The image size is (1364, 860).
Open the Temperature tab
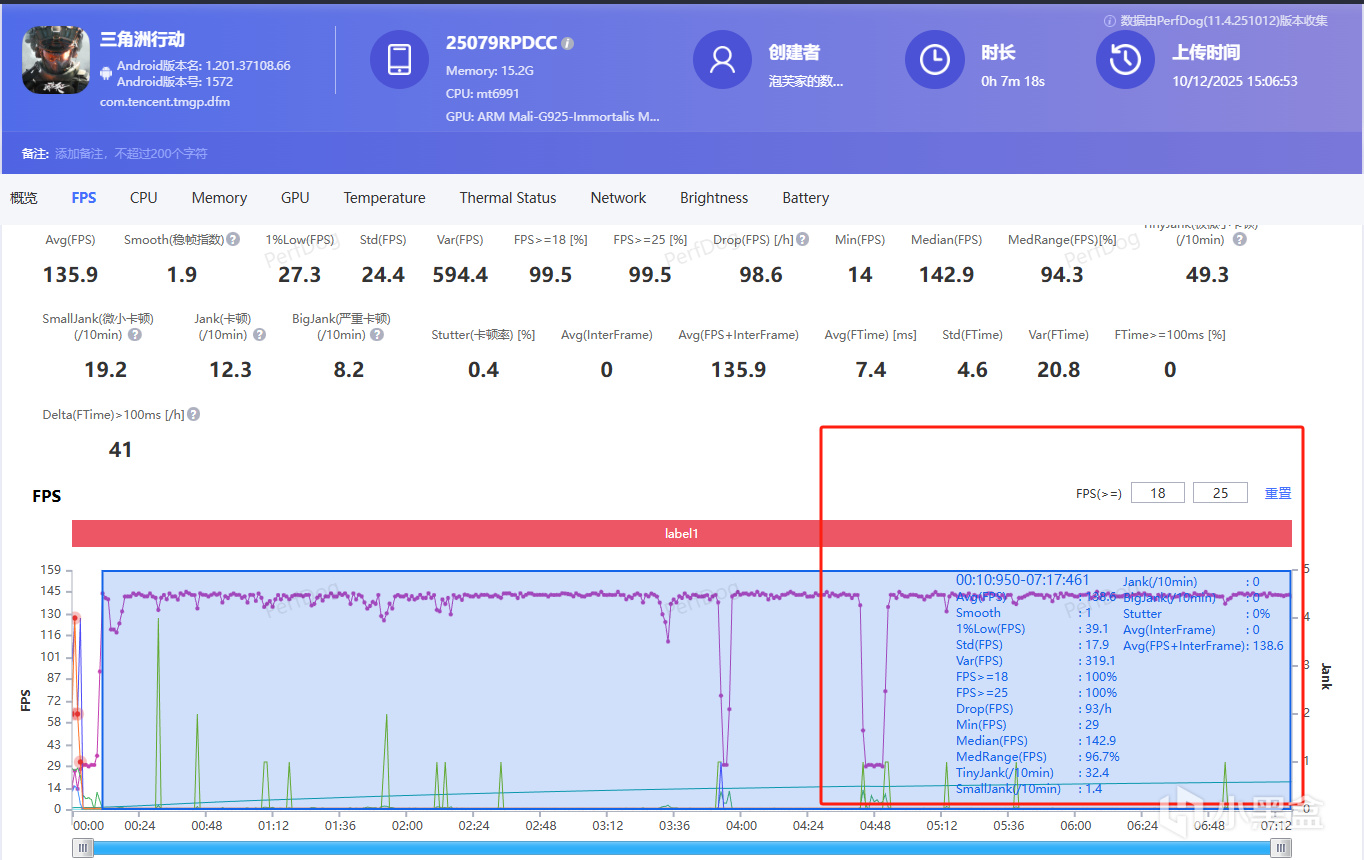tap(384, 198)
